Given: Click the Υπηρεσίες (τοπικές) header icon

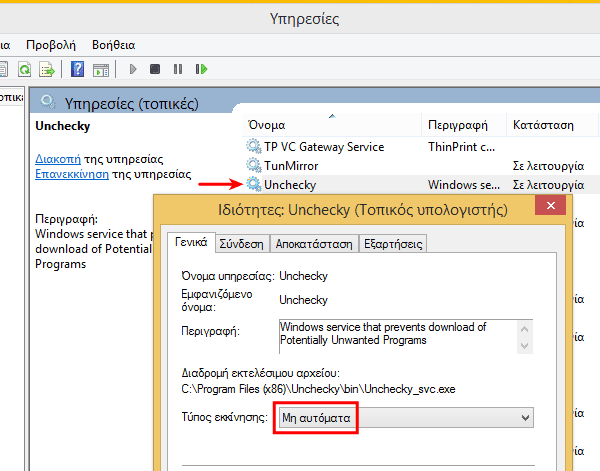Looking at the screenshot, I should pos(48,102).
